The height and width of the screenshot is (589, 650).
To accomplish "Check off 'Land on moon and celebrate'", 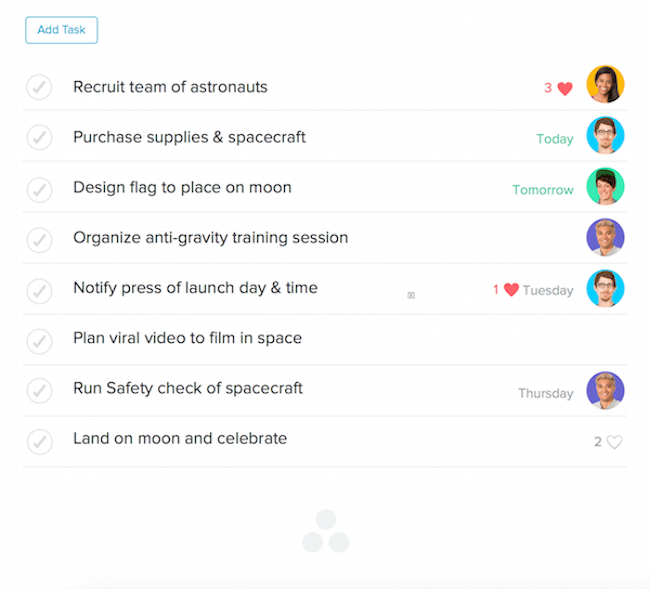I will 39,441.
